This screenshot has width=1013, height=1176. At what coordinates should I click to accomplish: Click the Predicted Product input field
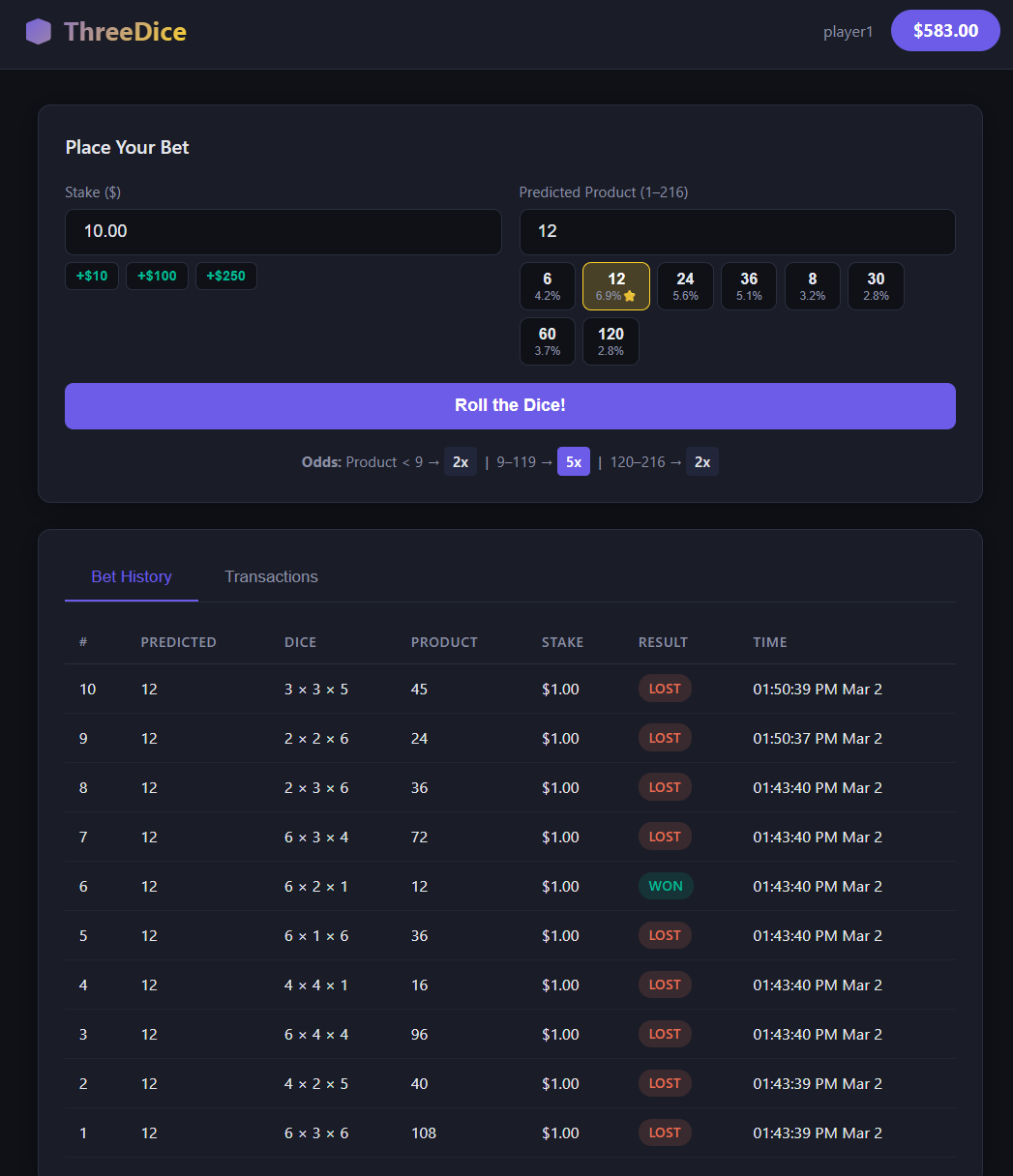tap(736, 232)
